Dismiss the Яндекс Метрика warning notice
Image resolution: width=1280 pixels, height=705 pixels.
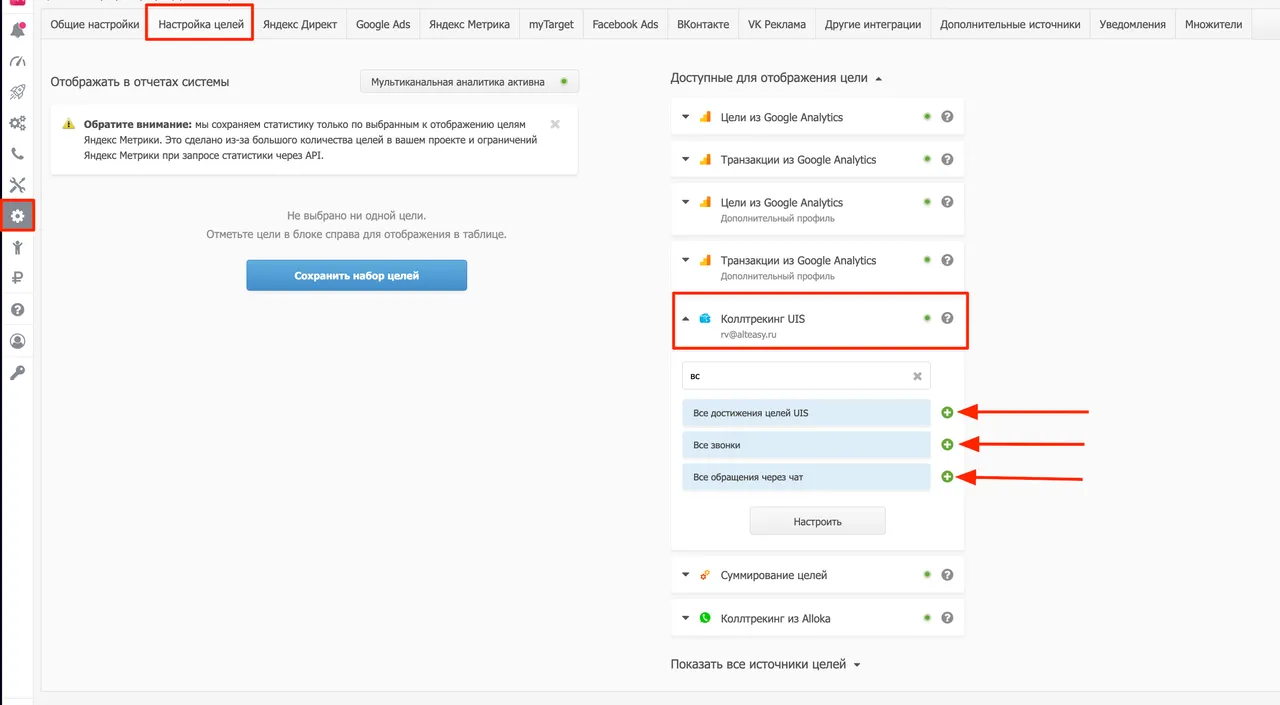(x=555, y=124)
